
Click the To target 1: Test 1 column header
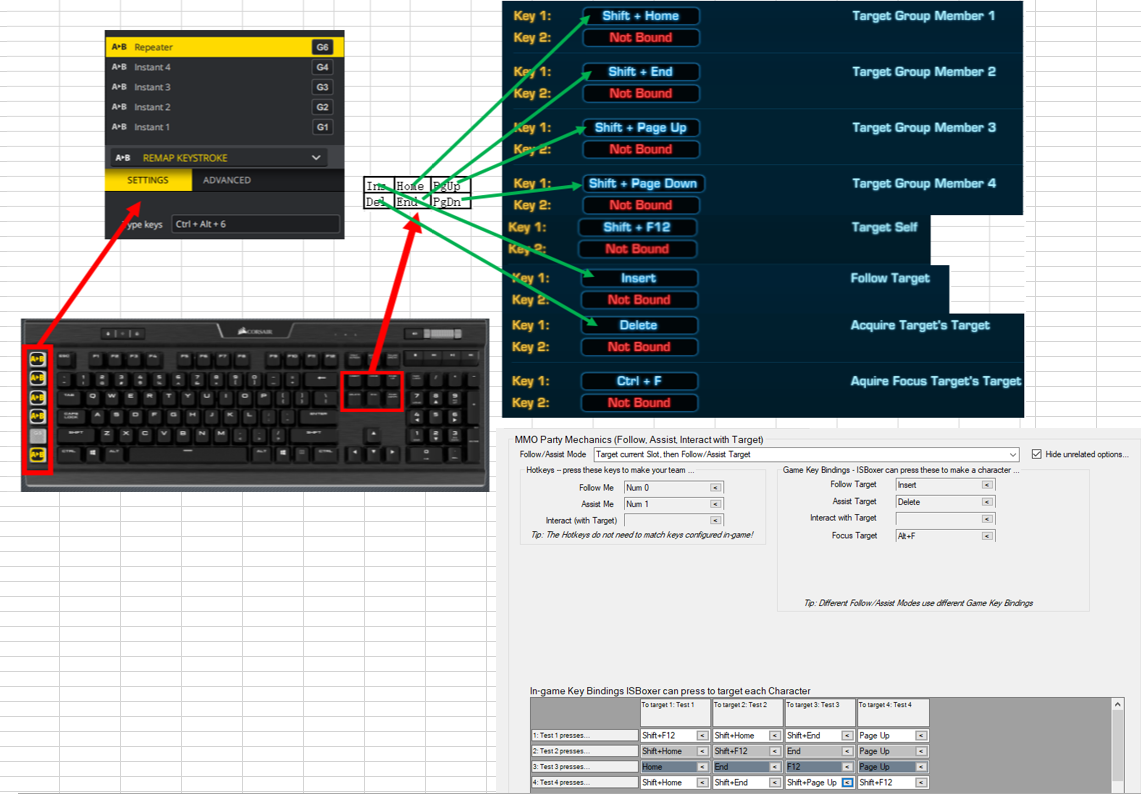point(675,712)
